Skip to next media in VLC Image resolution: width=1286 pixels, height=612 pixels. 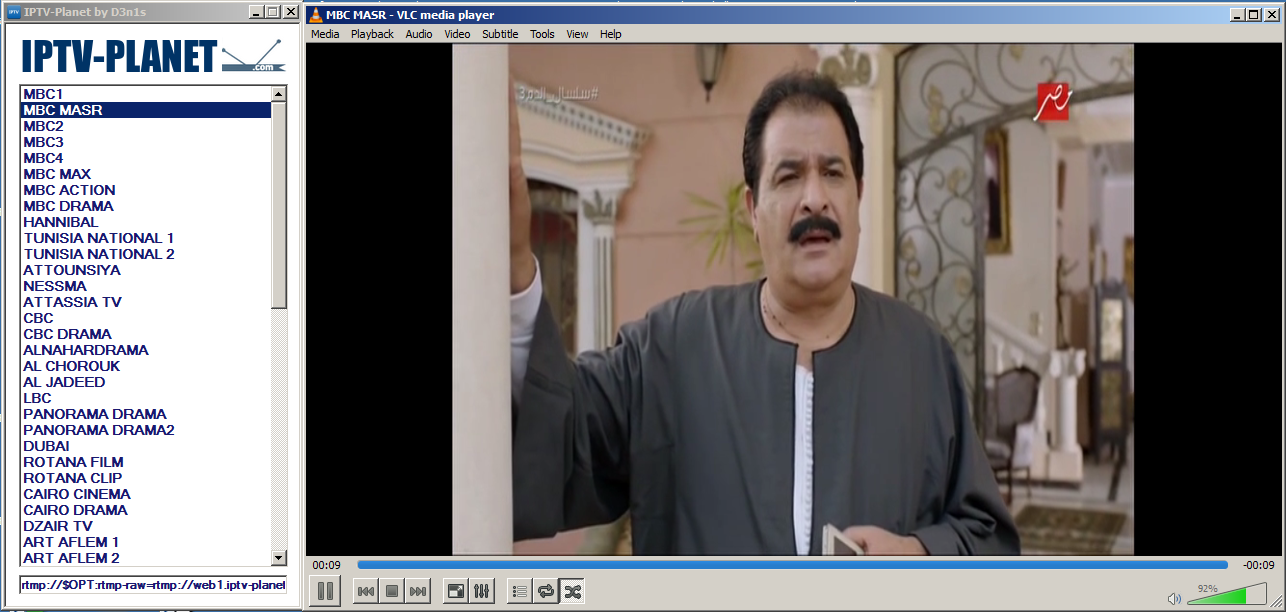pyautogui.click(x=418, y=591)
